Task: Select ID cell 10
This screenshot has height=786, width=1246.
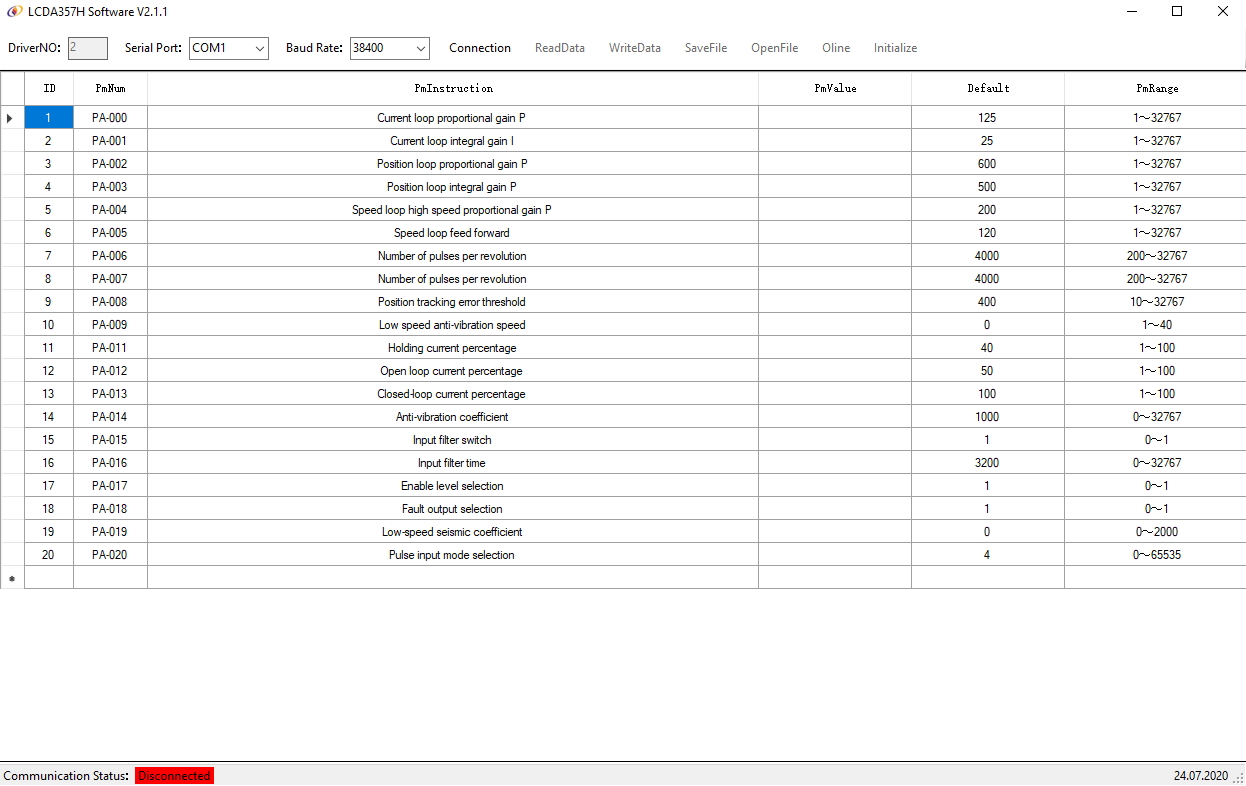Action: 49,325
